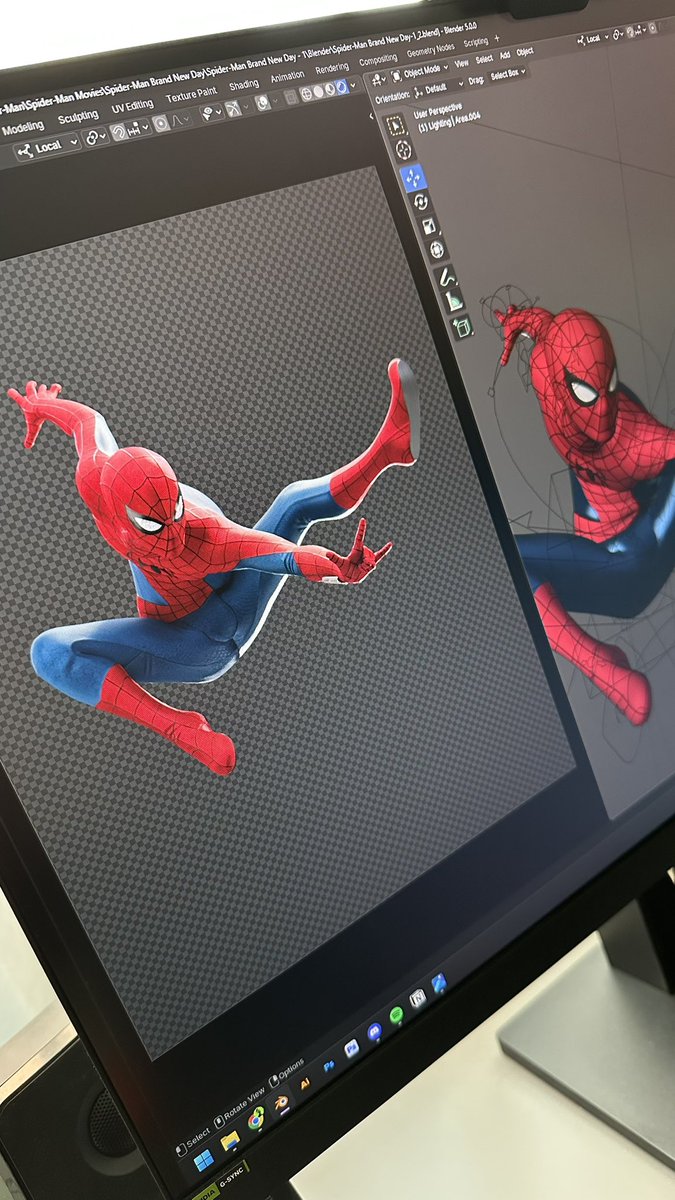This screenshot has width=675, height=1200.
Task: Switch to the Texture Paint workspace tab
Action: pyautogui.click(x=192, y=95)
